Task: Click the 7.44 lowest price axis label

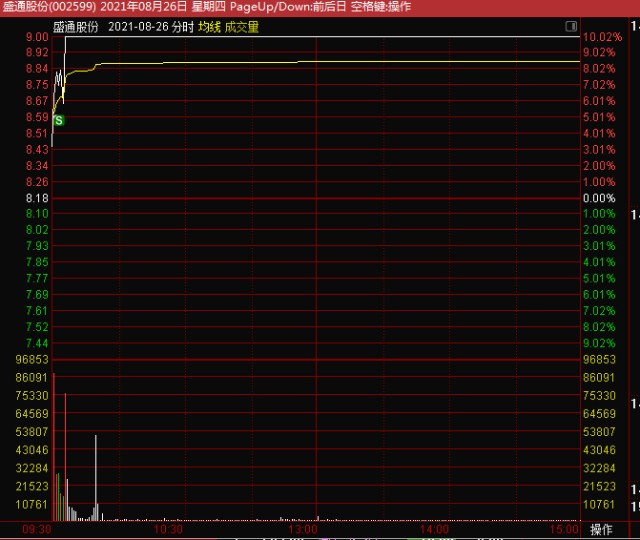Action: [37, 343]
